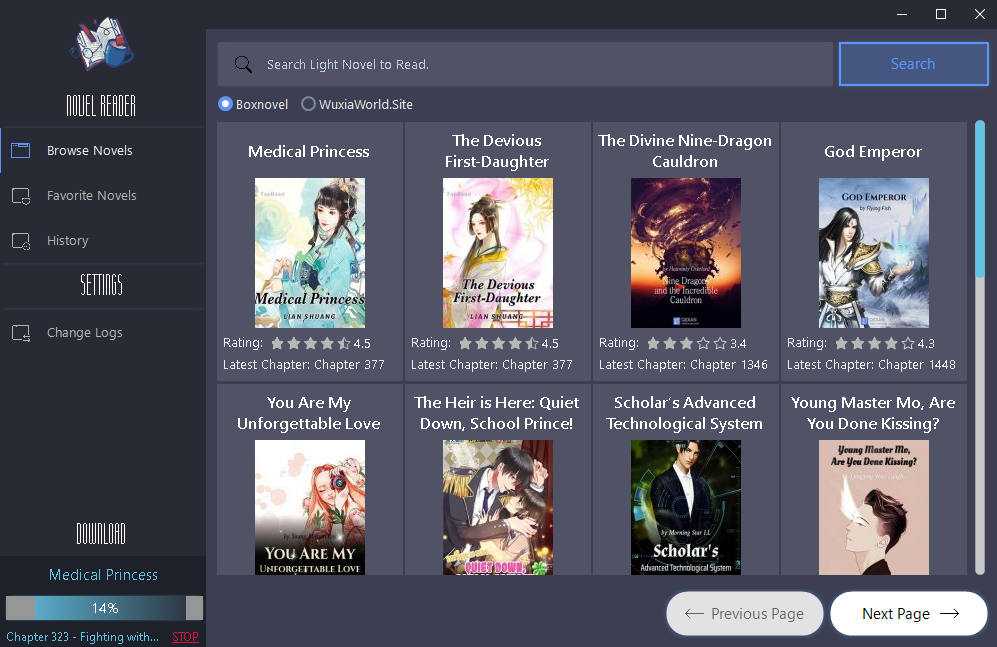
Task: Click the Favorite Novels sidebar icon
Action: [x=20, y=196]
